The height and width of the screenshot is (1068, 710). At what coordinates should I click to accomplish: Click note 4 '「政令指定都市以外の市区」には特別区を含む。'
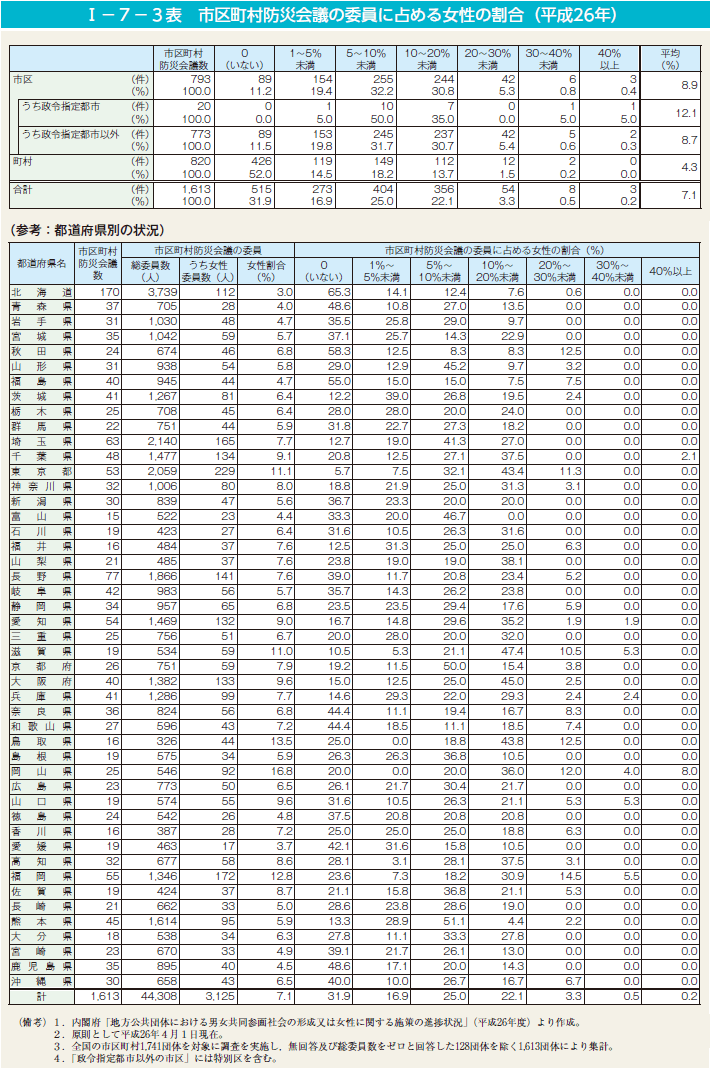[174, 1059]
